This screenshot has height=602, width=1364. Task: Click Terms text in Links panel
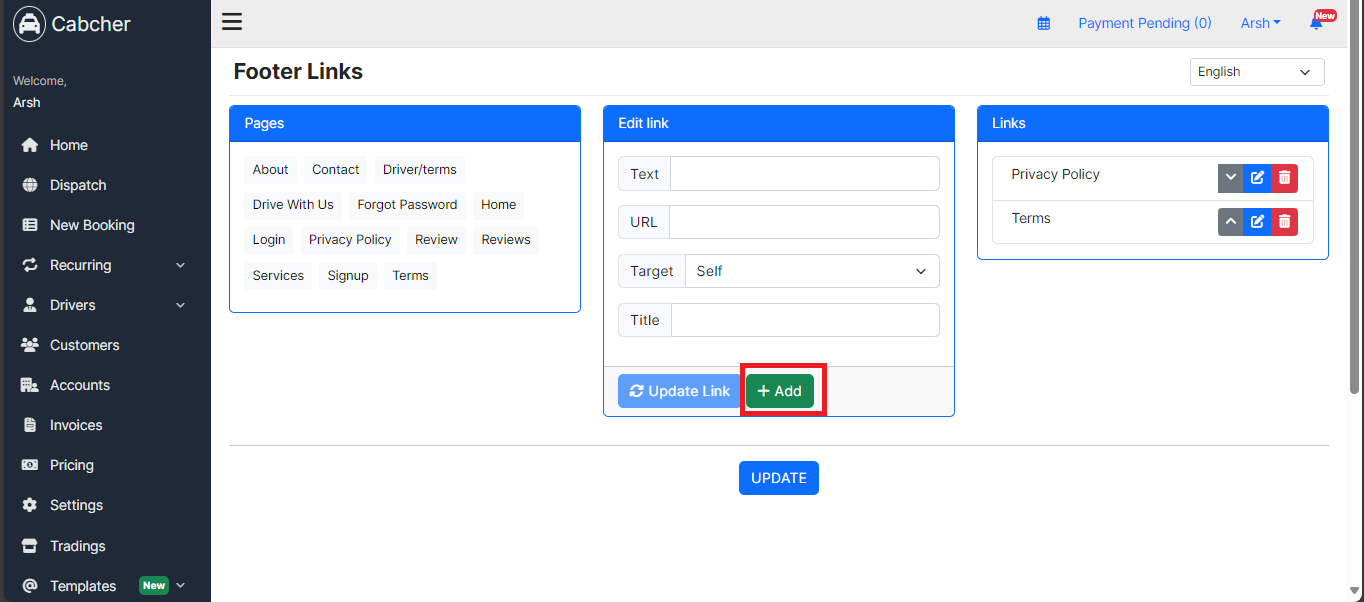click(x=1031, y=218)
